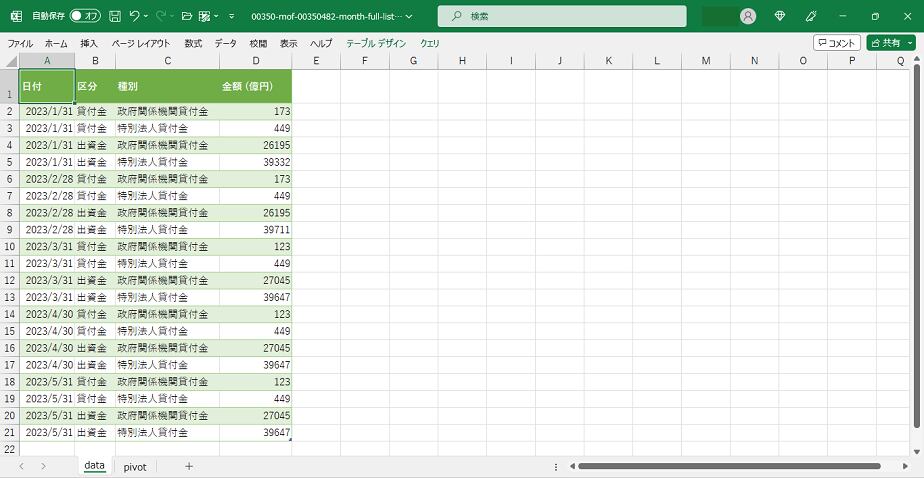Image resolution: width=924 pixels, height=478 pixels.
Task: Click the Open folder icon
Action: [186, 17]
